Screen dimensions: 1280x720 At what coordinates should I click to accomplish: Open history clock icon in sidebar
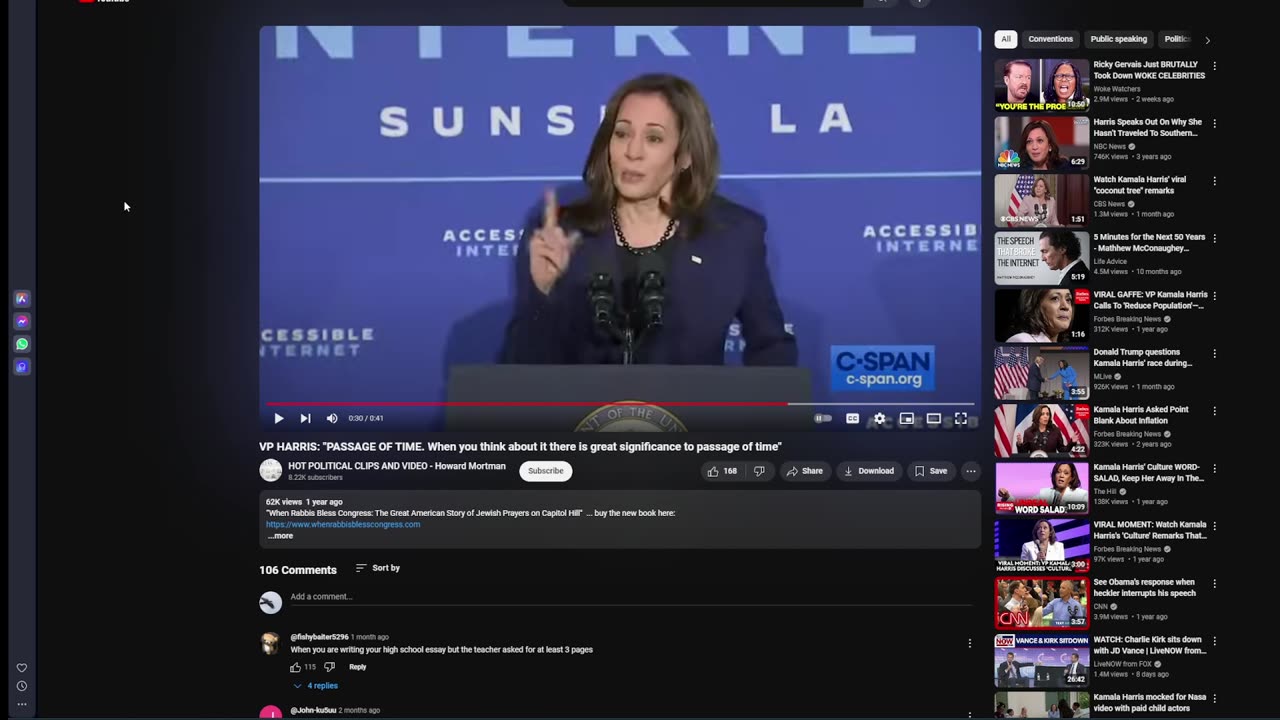tap(21, 686)
